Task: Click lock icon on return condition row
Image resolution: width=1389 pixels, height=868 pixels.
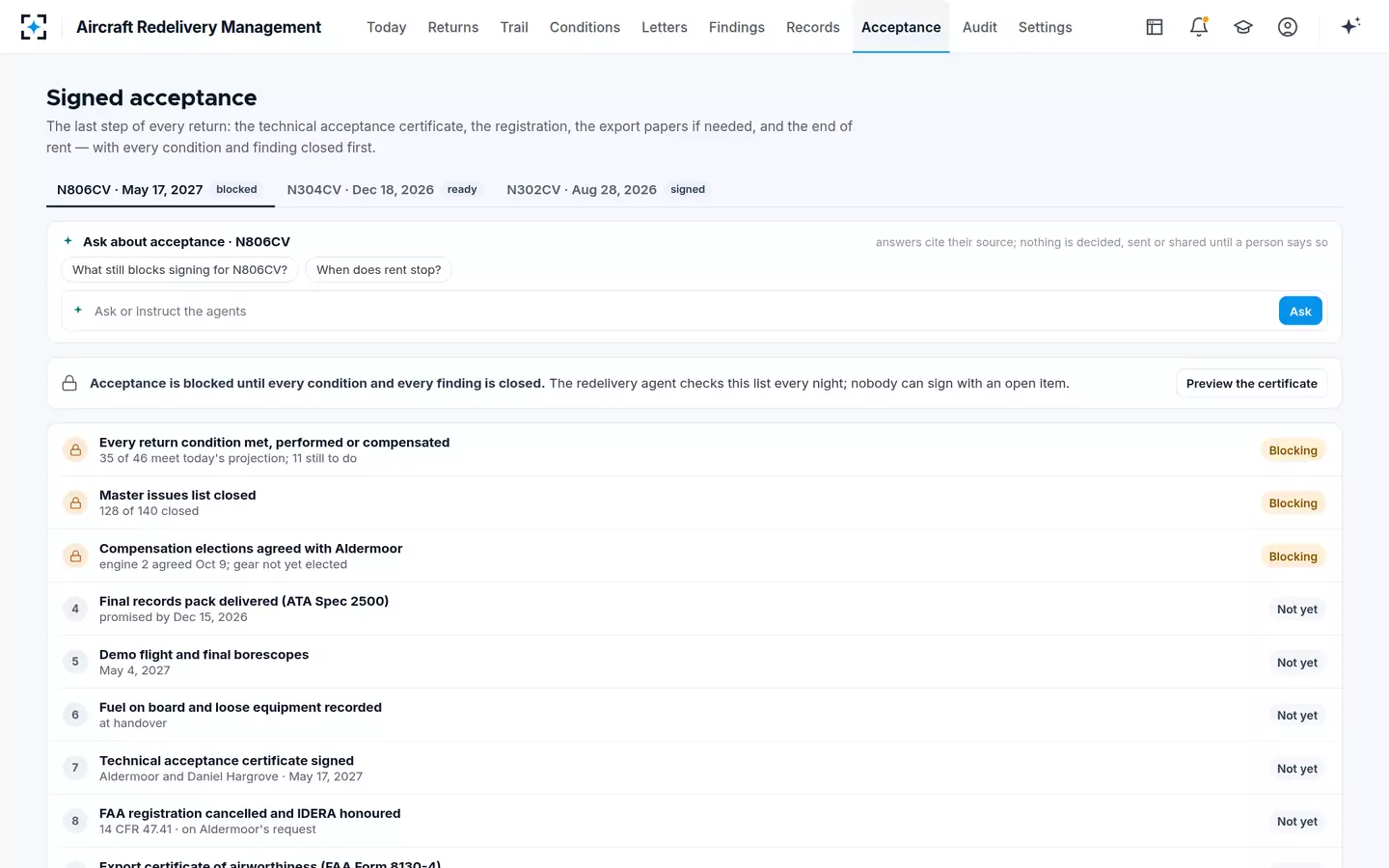Action: click(x=75, y=449)
